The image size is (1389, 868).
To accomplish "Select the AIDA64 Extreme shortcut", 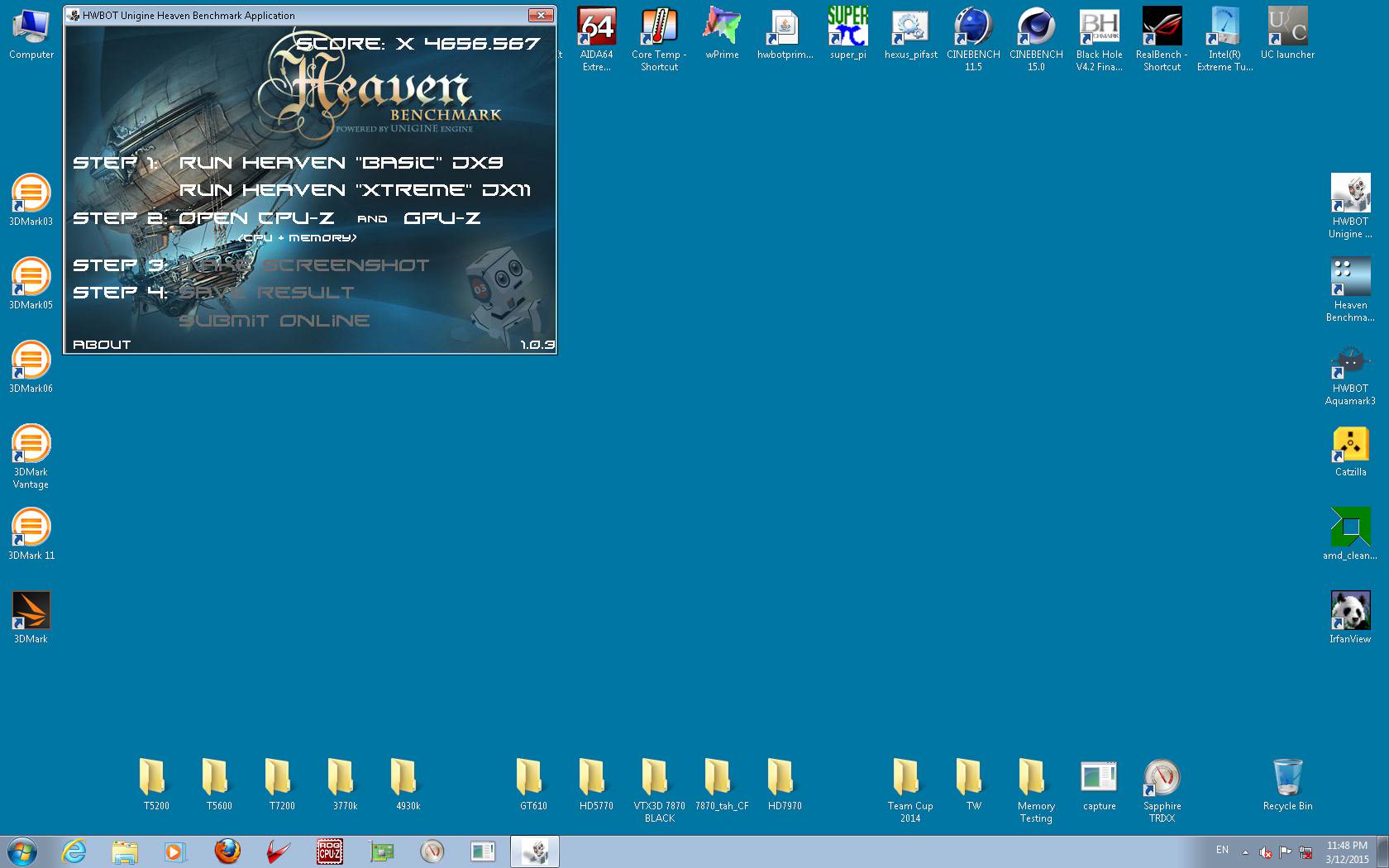I will pos(597,40).
